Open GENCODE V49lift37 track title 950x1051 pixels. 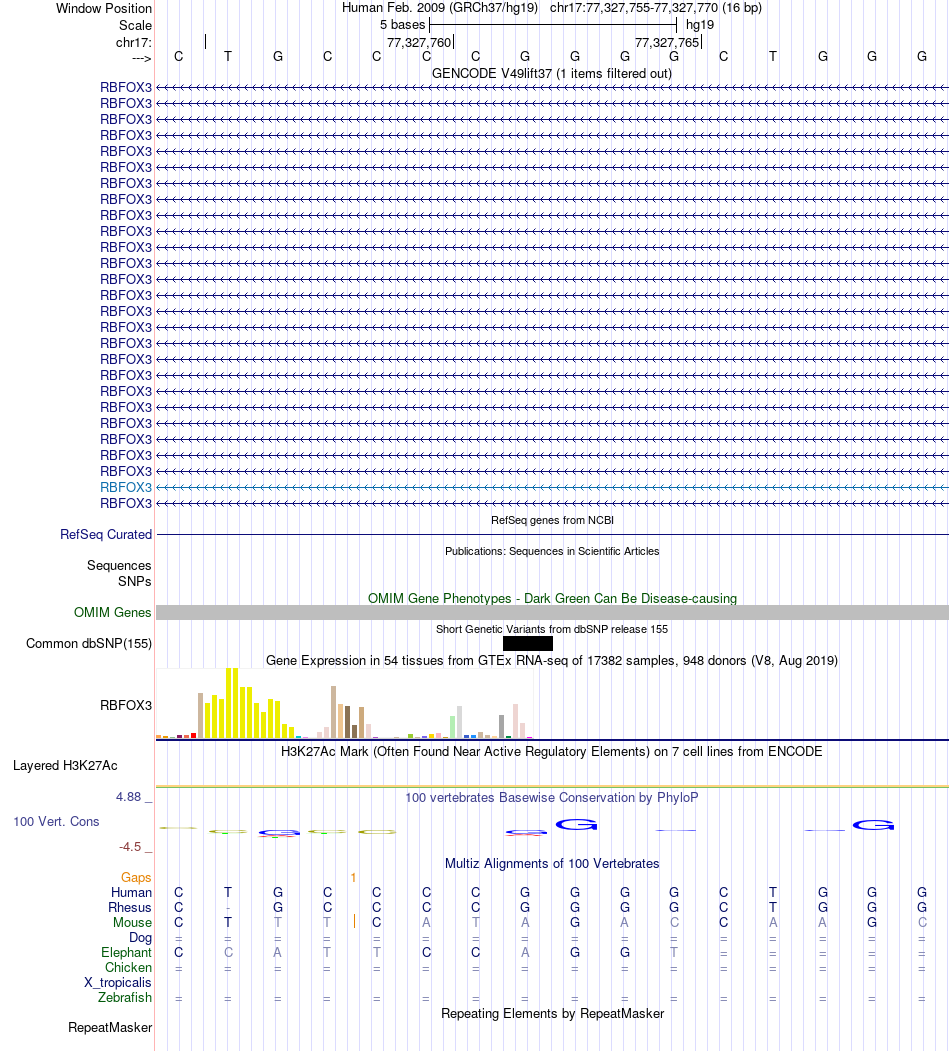click(x=552, y=73)
